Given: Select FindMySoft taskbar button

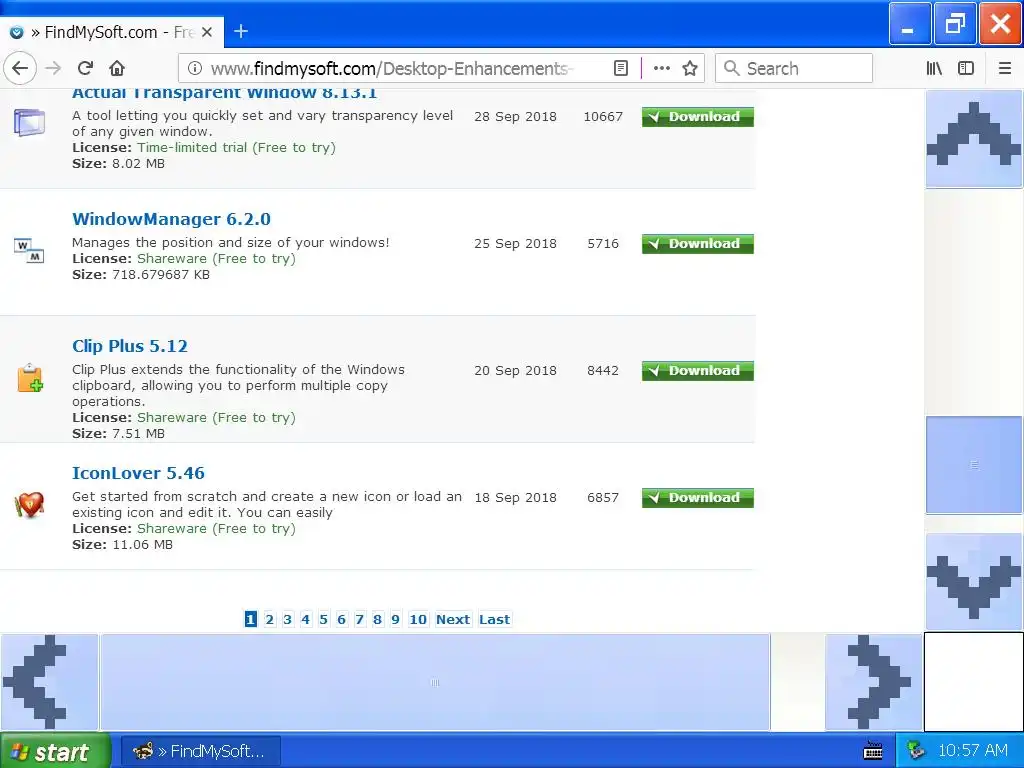Looking at the screenshot, I should click(202, 751).
